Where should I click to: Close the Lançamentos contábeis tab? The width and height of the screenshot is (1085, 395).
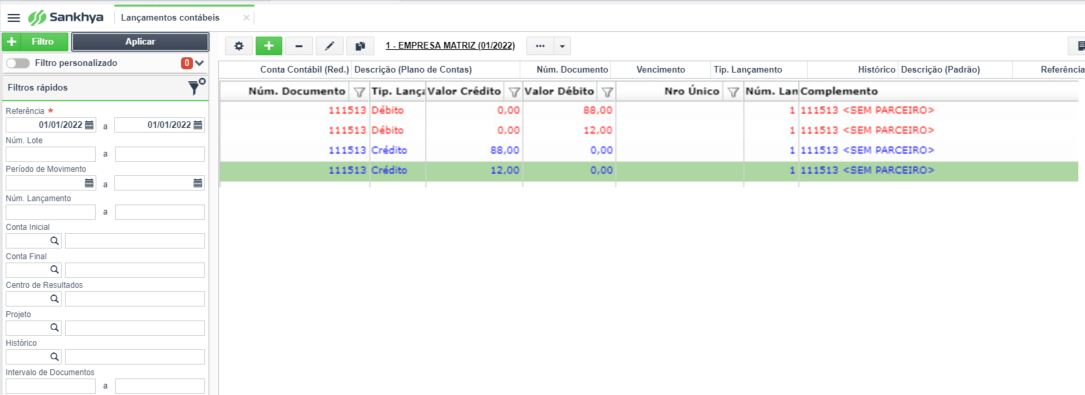point(246,17)
